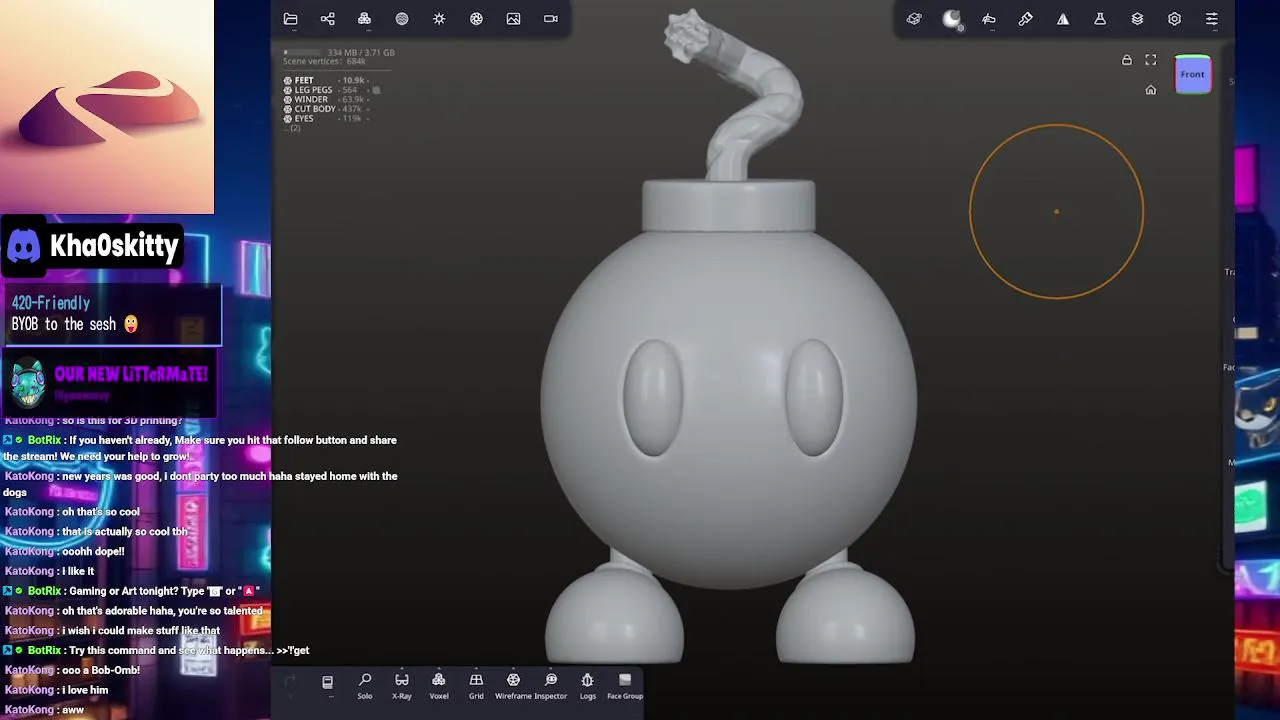Open Voxel remesh shortcut
The width and height of the screenshot is (1280, 720).
439,686
